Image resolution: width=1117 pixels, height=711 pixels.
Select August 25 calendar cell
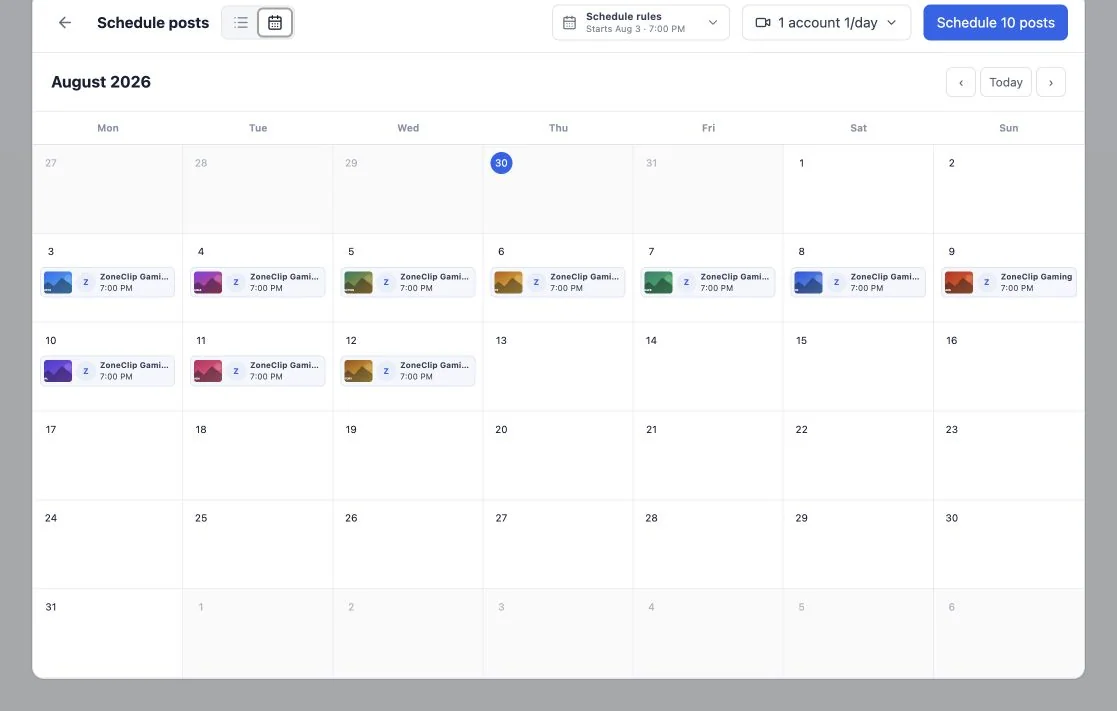(258, 544)
